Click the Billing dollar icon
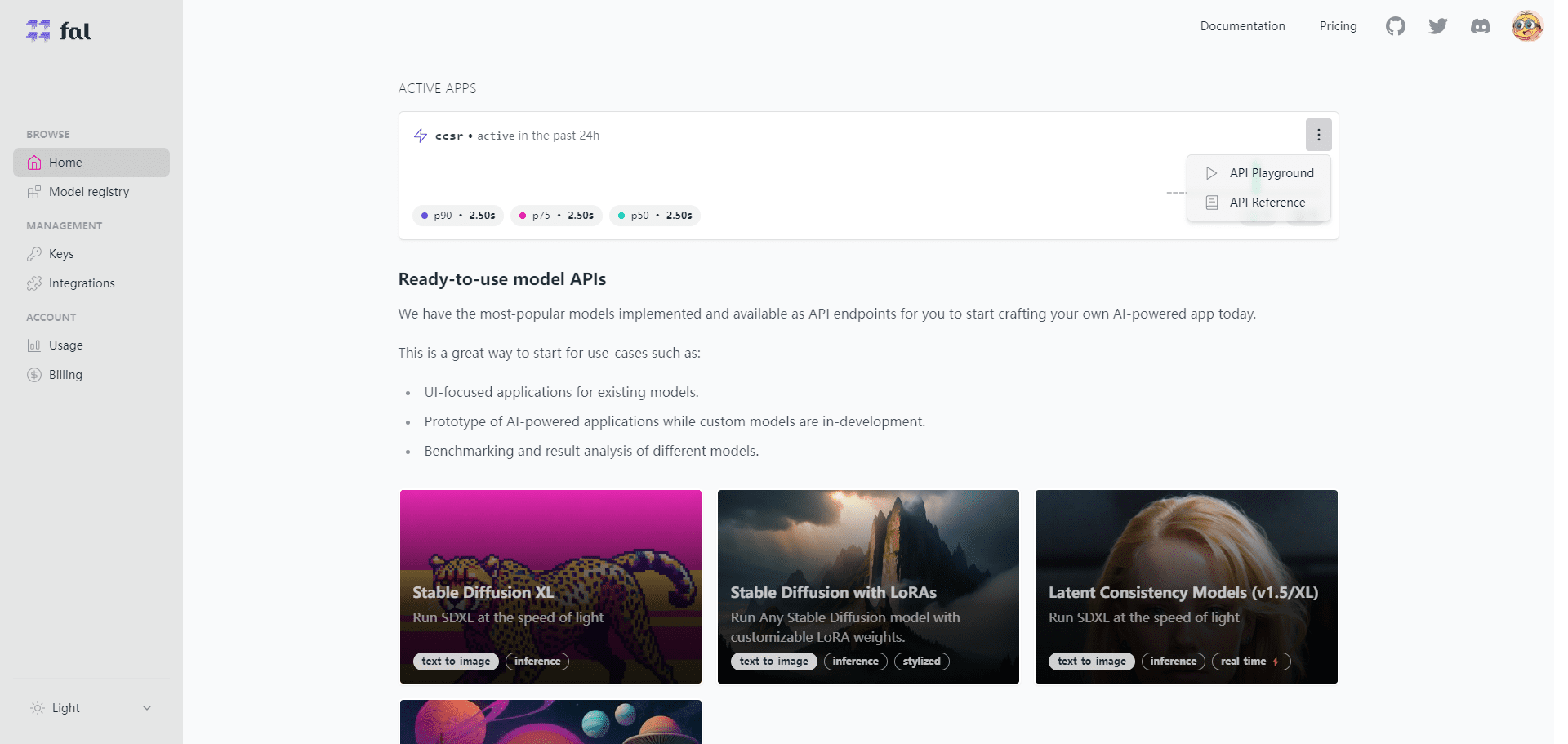Image resolution: width=1568 pixels, height=744 pixels. [x=34, y=375]
